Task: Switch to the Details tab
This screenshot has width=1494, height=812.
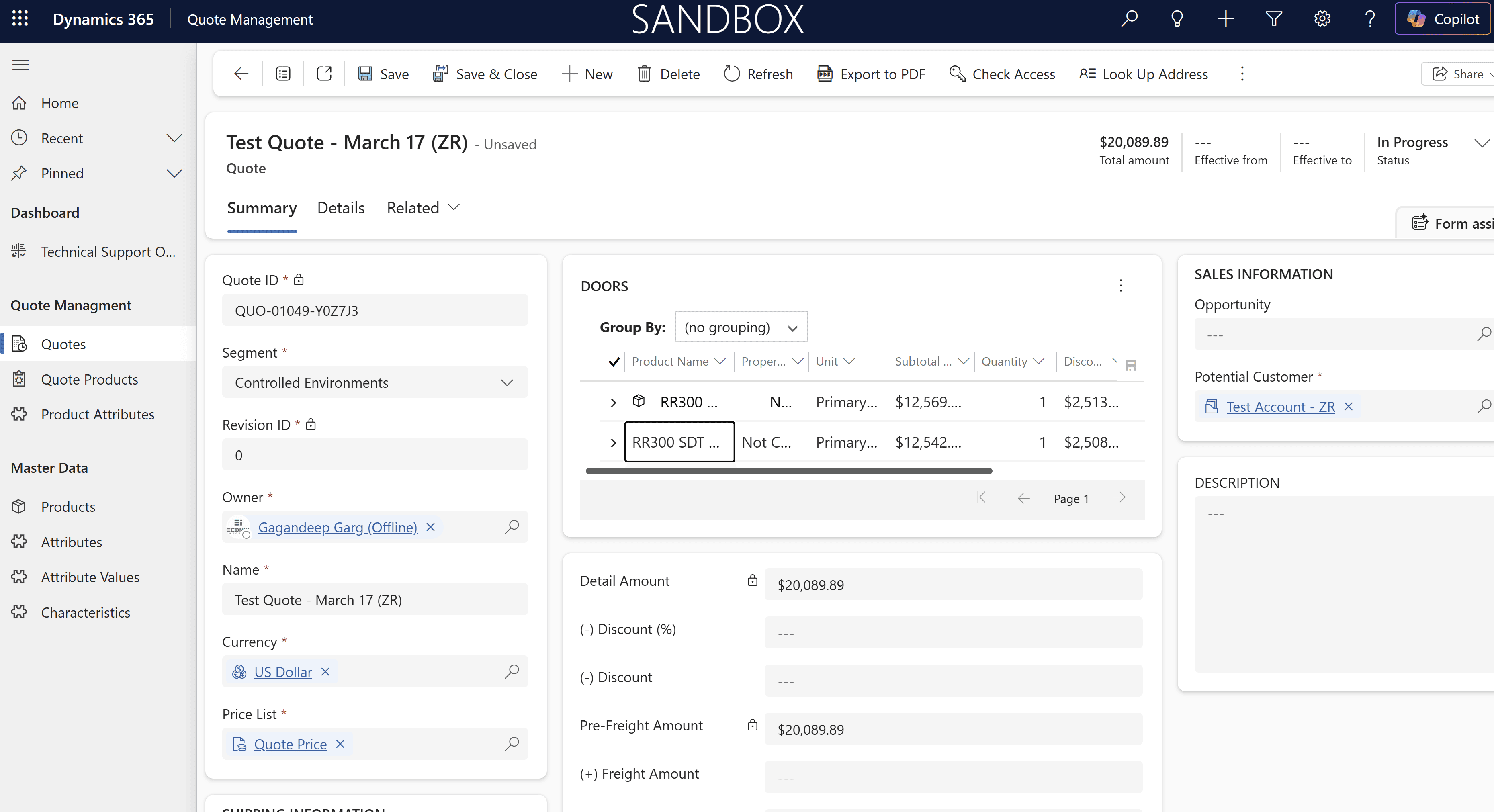Action: click(340, 208)
